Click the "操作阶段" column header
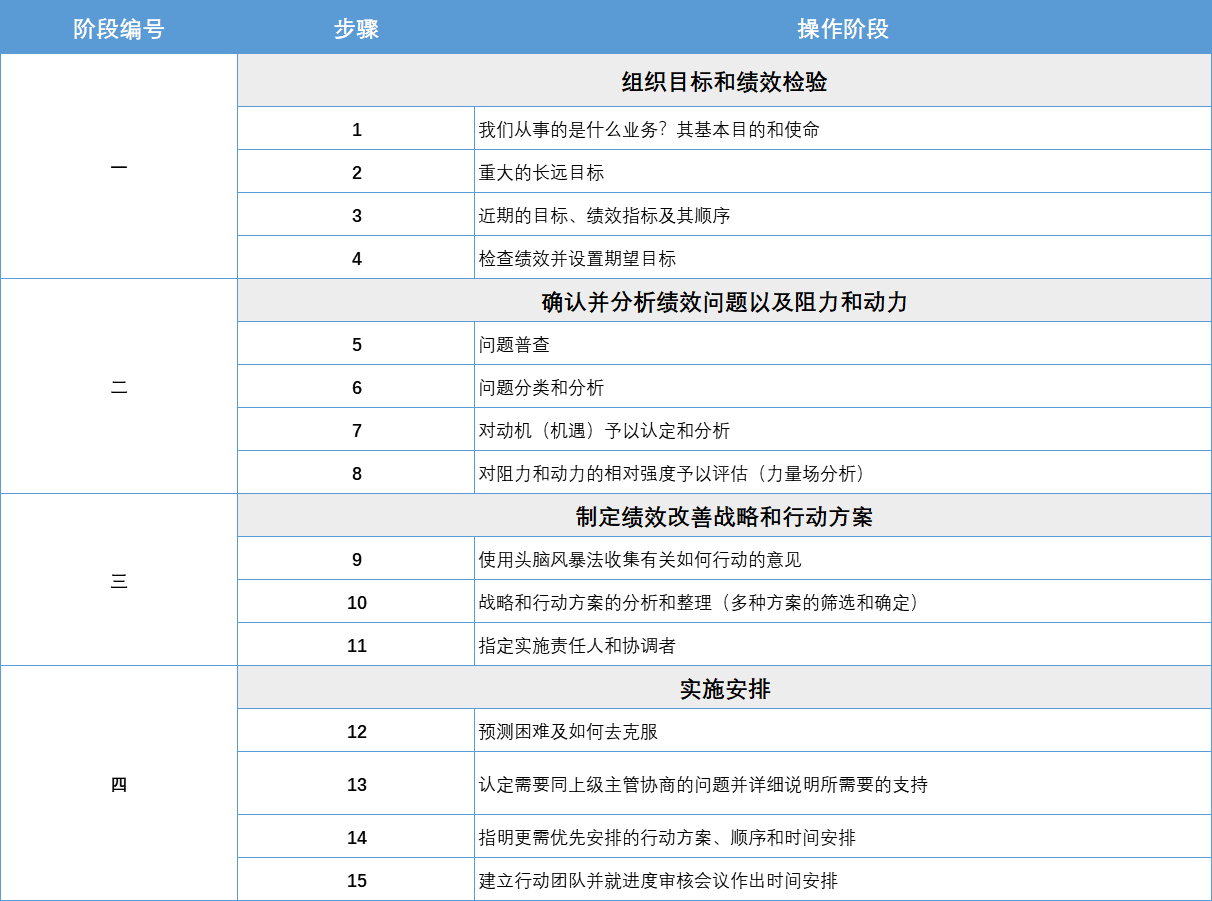1212x901 pixels. pos(842,28)
